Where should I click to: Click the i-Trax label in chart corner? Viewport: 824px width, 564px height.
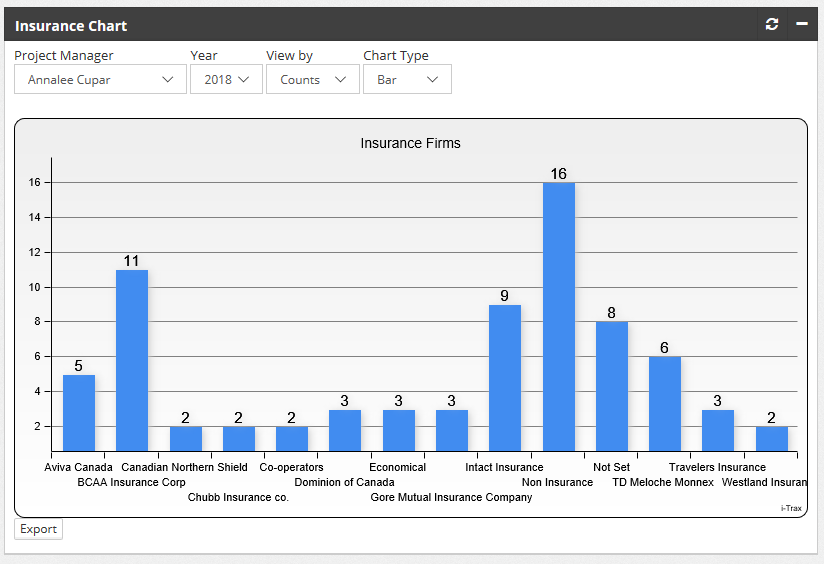click(x=791, y=508)
